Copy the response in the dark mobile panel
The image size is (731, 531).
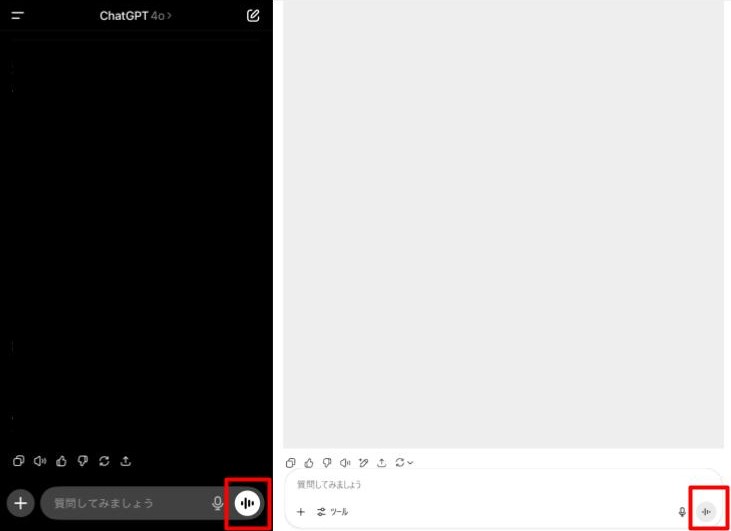[19, 461]
